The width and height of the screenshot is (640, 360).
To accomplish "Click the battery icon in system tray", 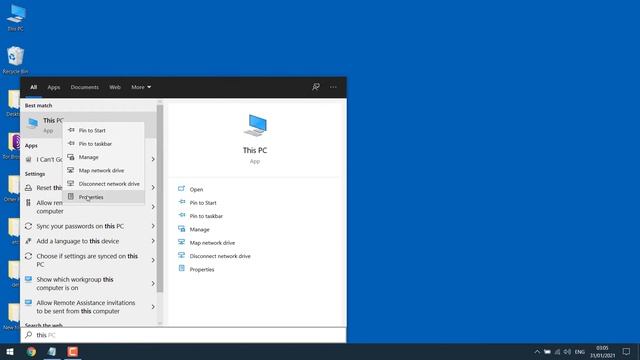I will point(547,351).
